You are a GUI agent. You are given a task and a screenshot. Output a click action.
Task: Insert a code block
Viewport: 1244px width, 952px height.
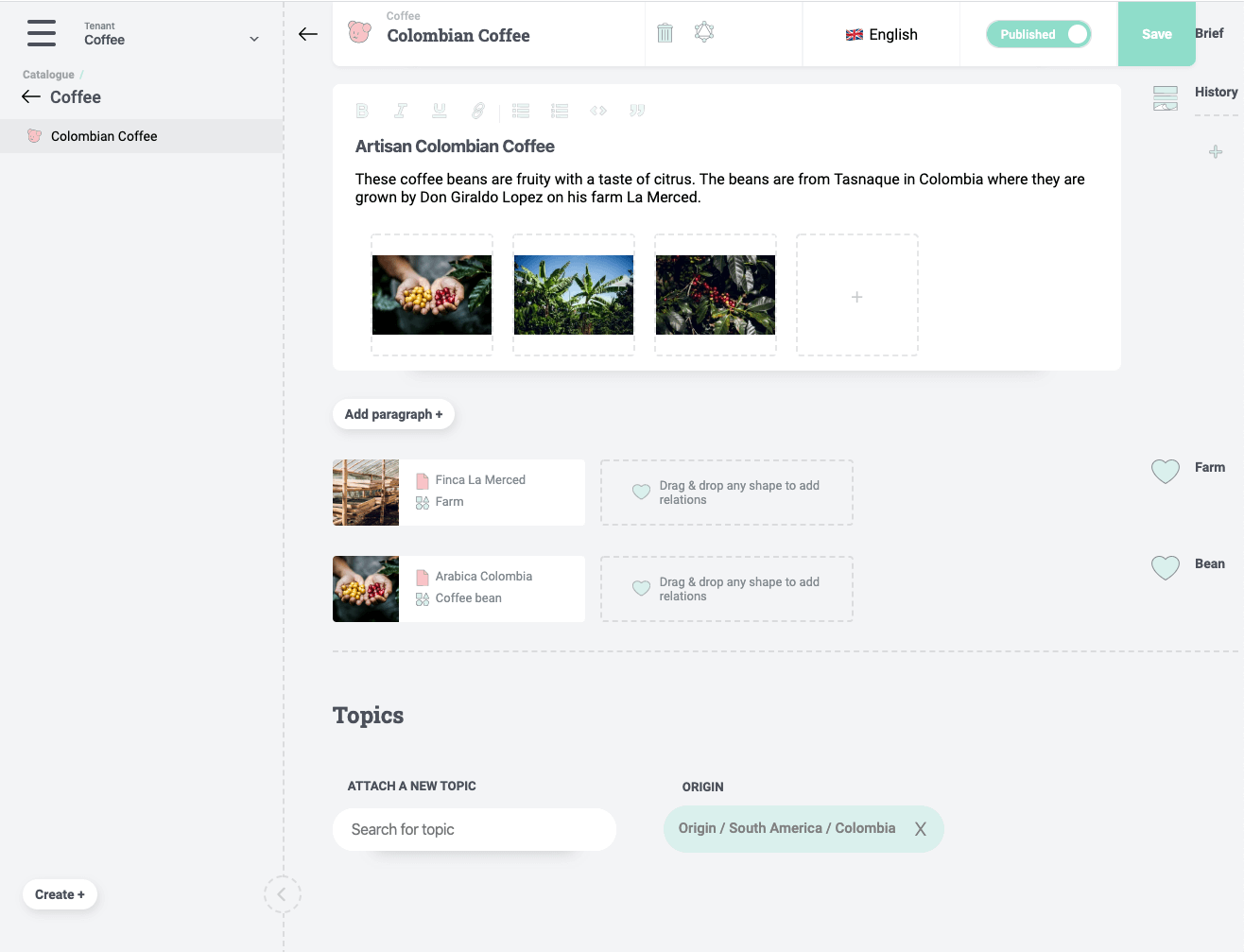click(598, 111)
